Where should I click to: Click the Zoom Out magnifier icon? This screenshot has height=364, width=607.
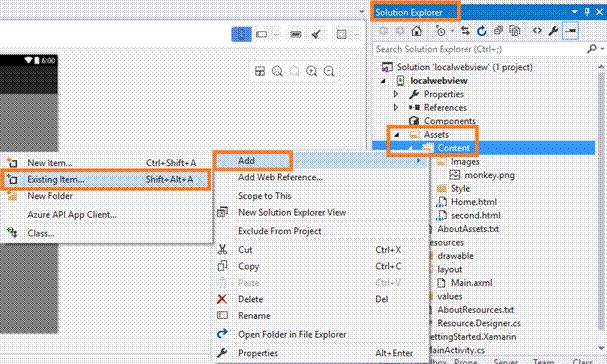pyautogui.click(x=329, y=71)
